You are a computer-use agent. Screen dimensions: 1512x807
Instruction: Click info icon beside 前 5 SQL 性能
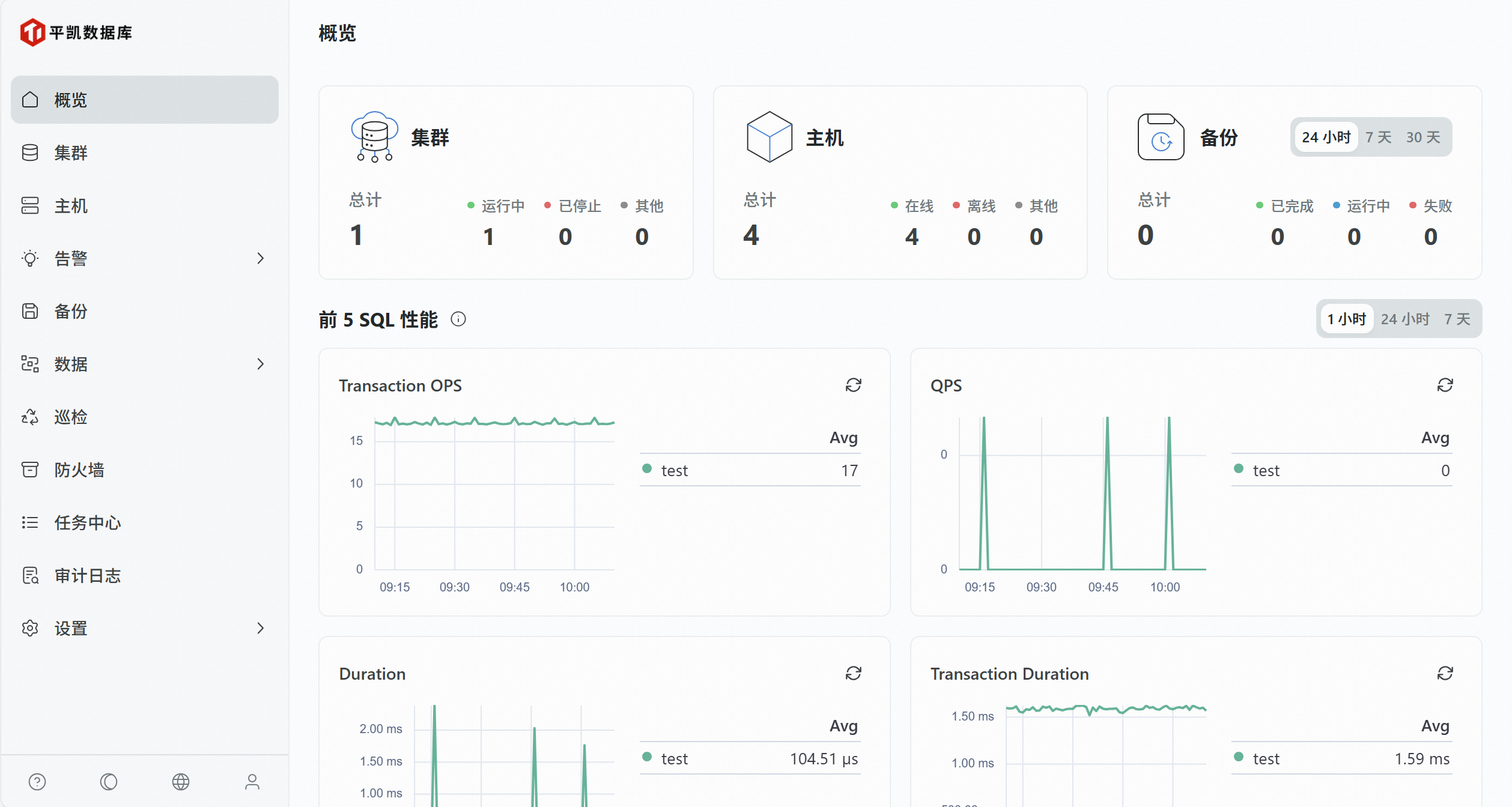(x=458, y=319)
